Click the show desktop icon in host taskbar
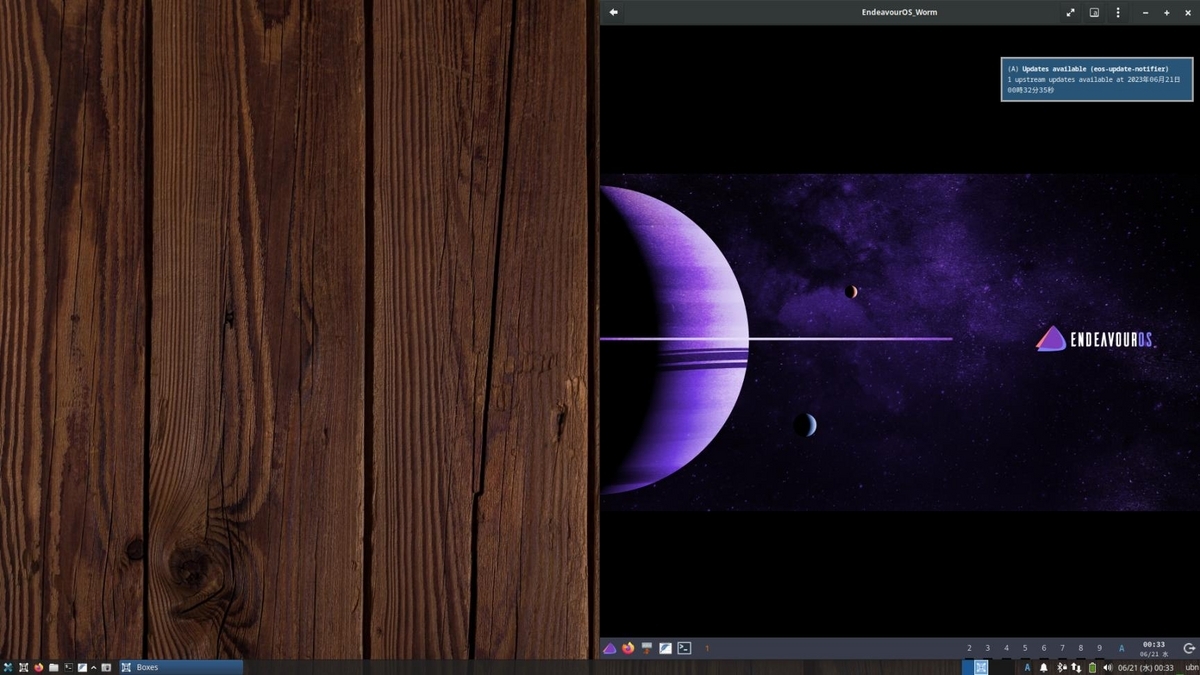1200x675 pixels. (x=106, y=667)
